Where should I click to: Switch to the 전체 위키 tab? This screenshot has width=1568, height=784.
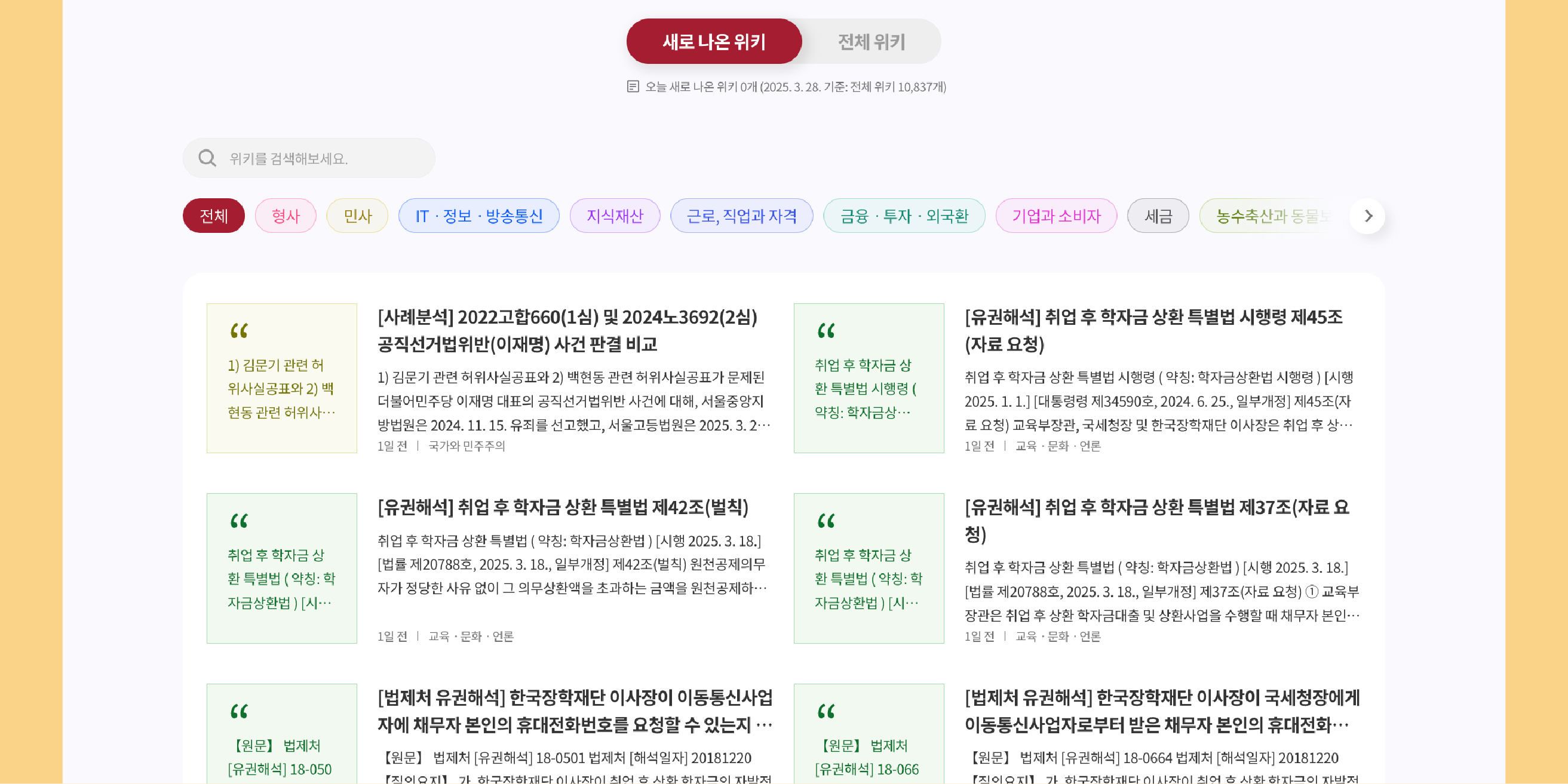coord(871,41)
